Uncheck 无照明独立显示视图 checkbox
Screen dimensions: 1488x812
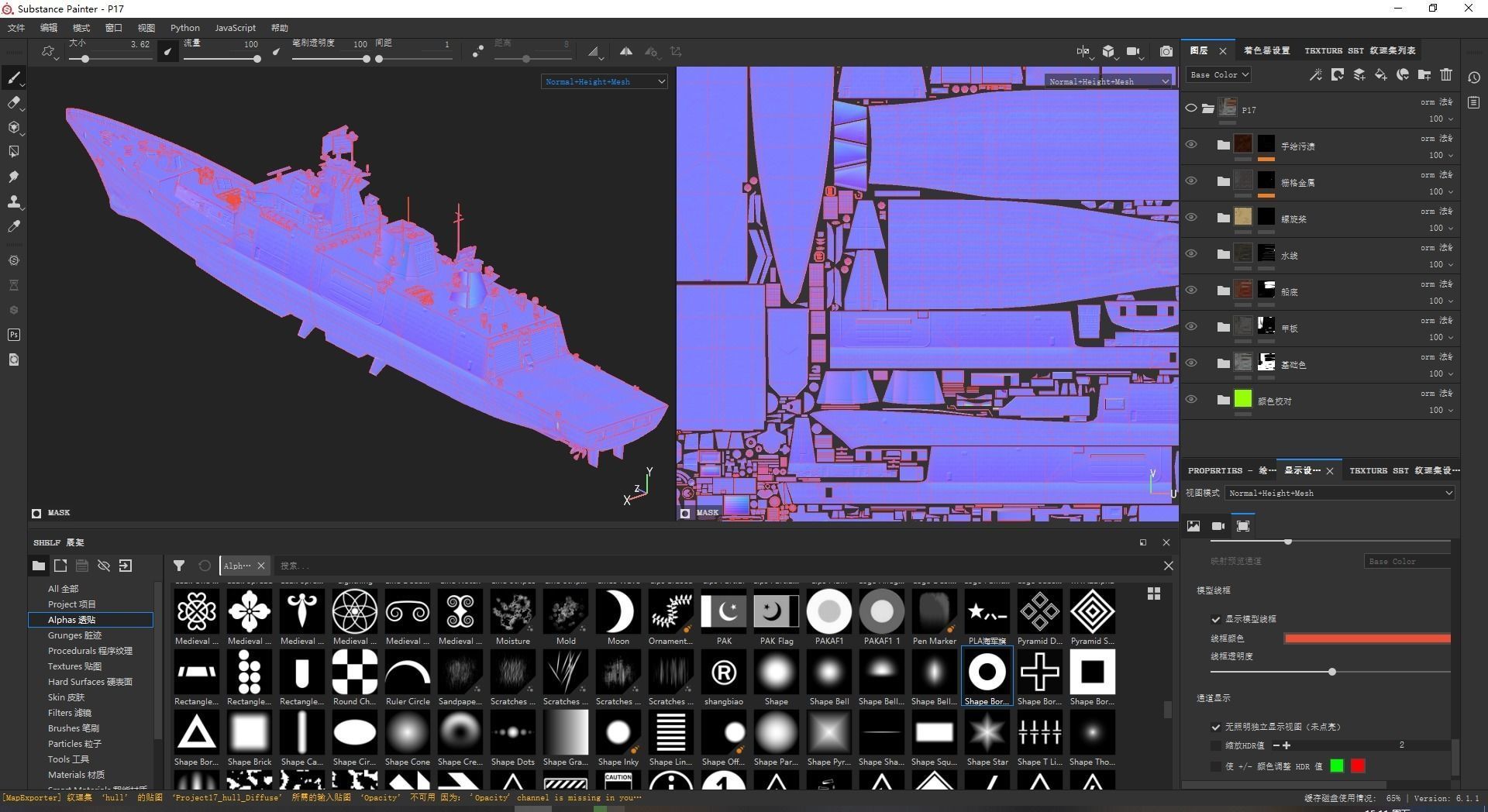1216,727
